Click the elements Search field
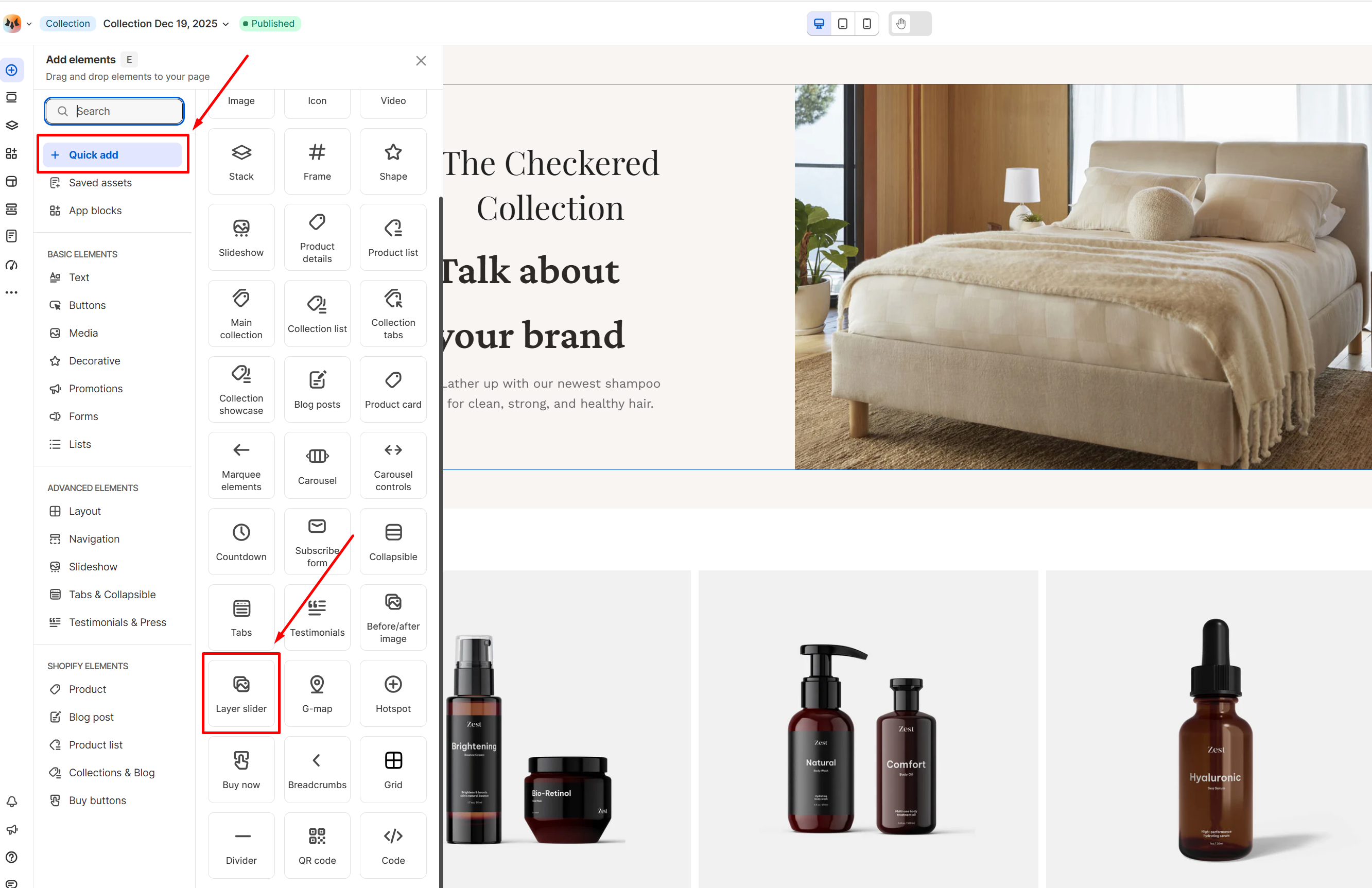The image size is (1372, 888). [x=115, y=111]
